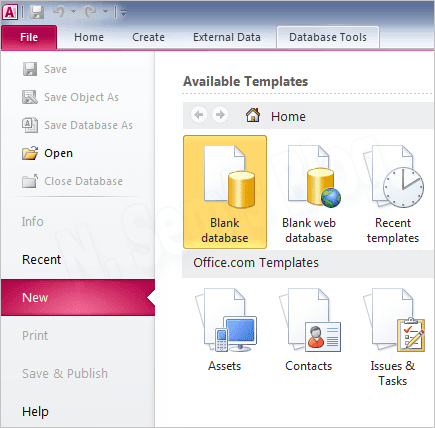This screenshot has width=435, height=428.
Task: Click the 'Recent templates' caption text
Action: 393,230
